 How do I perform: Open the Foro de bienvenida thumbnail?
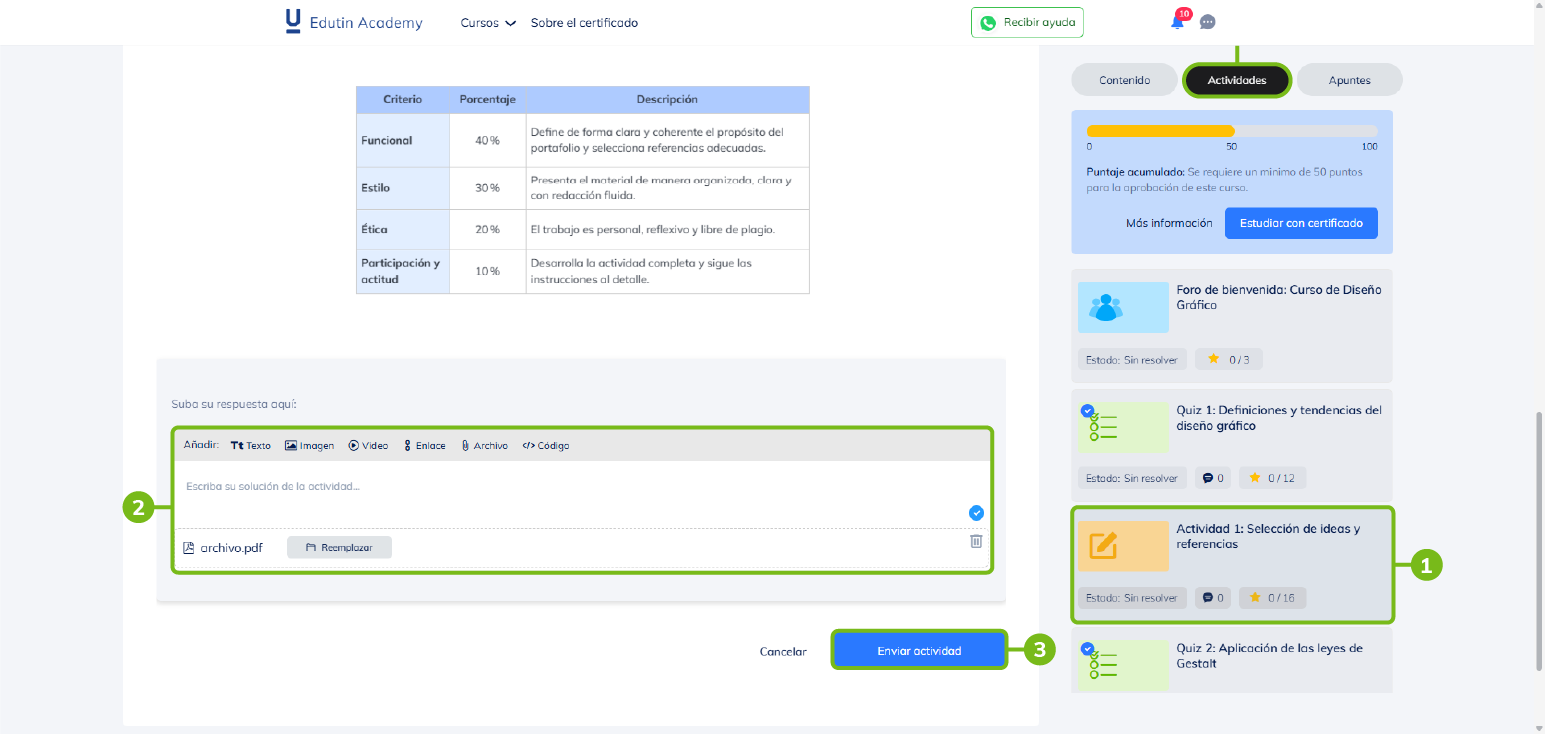pos(1123,307)
